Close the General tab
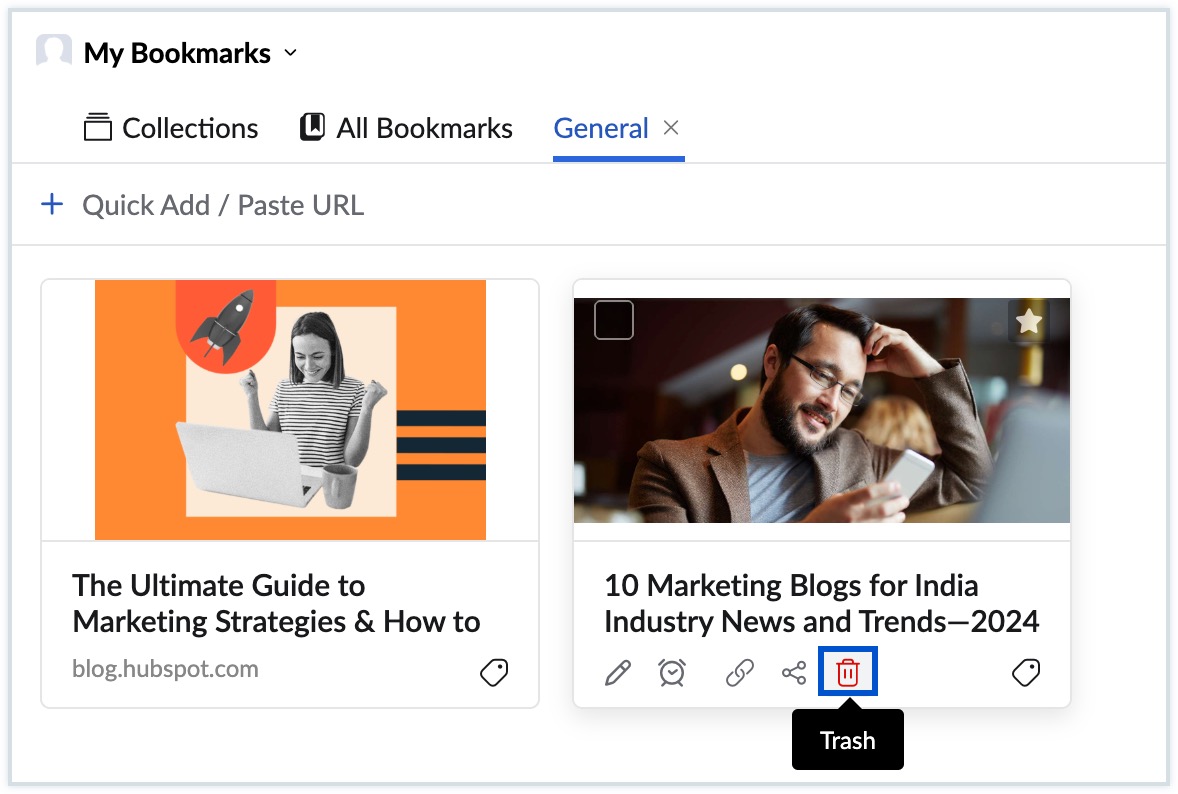This screenshot has width=1178, height=794. (x=672, y=127)
